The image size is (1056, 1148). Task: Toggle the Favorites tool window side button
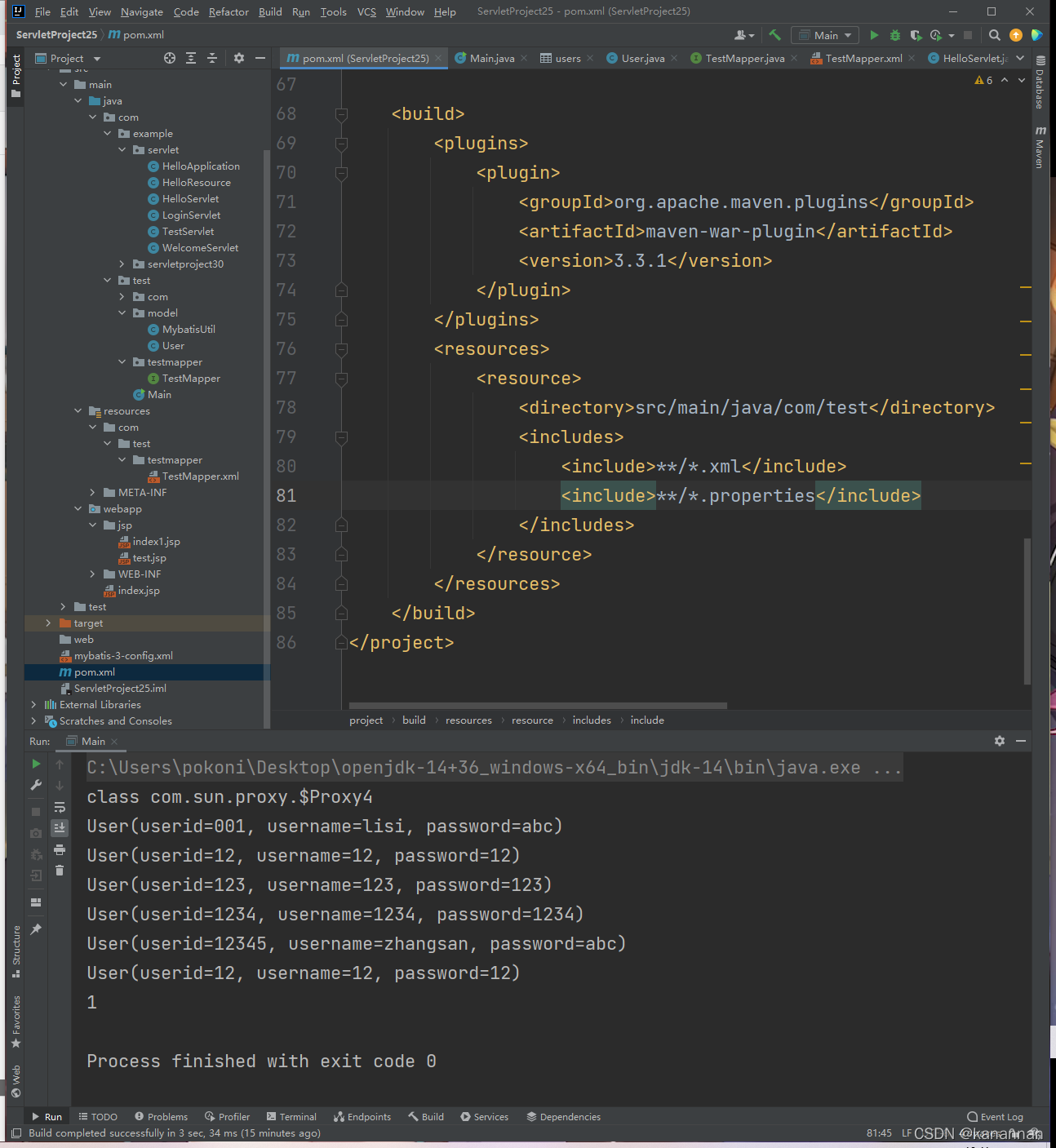[x=16, y=1022]
